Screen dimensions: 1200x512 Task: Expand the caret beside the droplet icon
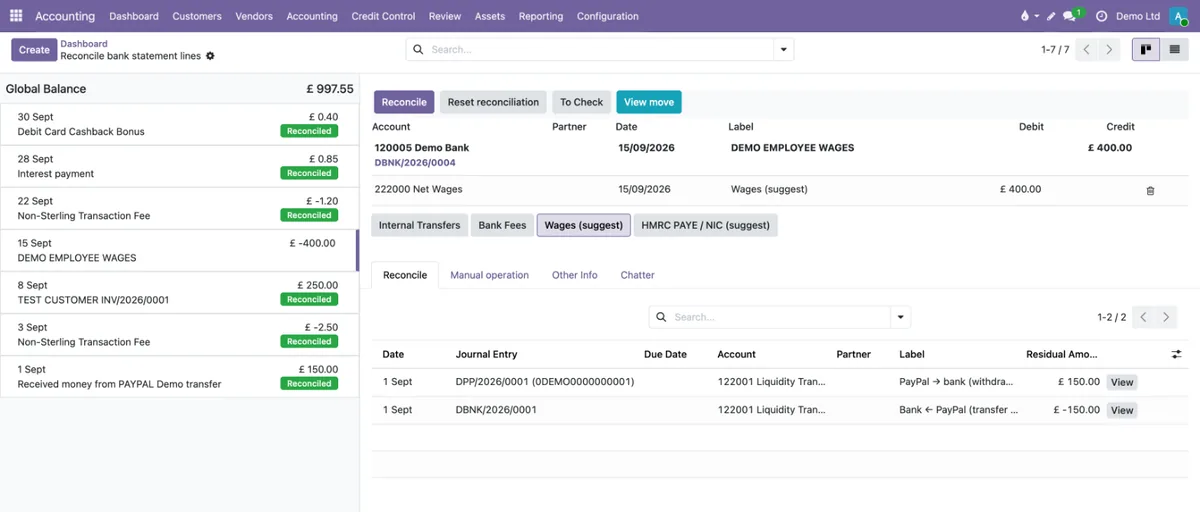pyautogui.click(x=1036, y=16)
